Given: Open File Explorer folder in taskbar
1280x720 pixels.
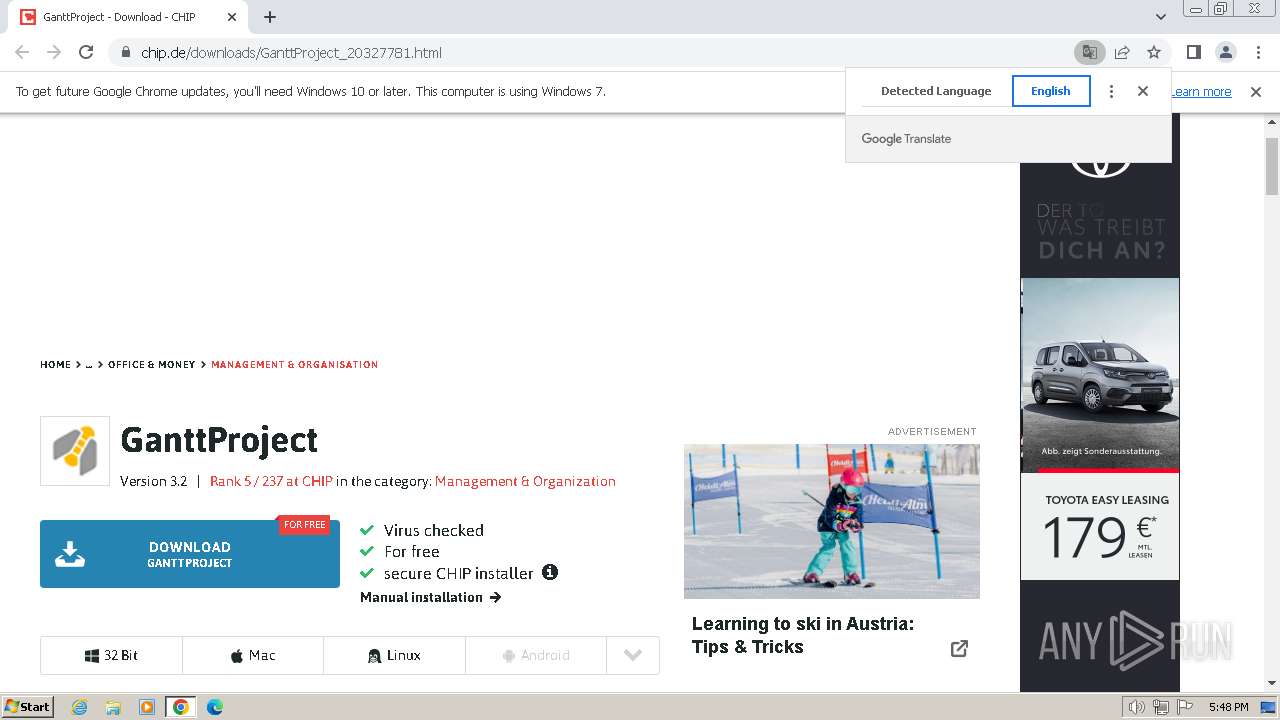Looking at the screenshot, I should coord(113,707).
